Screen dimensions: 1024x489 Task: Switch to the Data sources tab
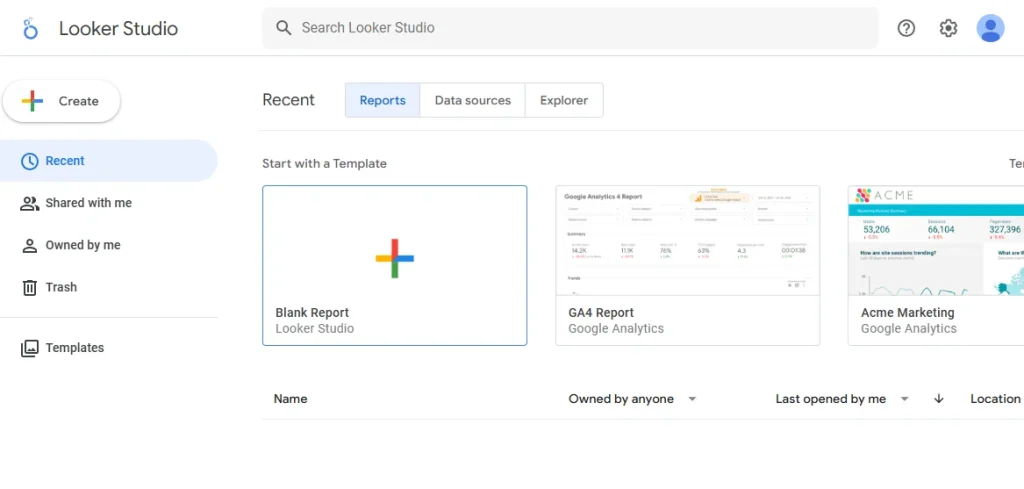click(472, 100)
